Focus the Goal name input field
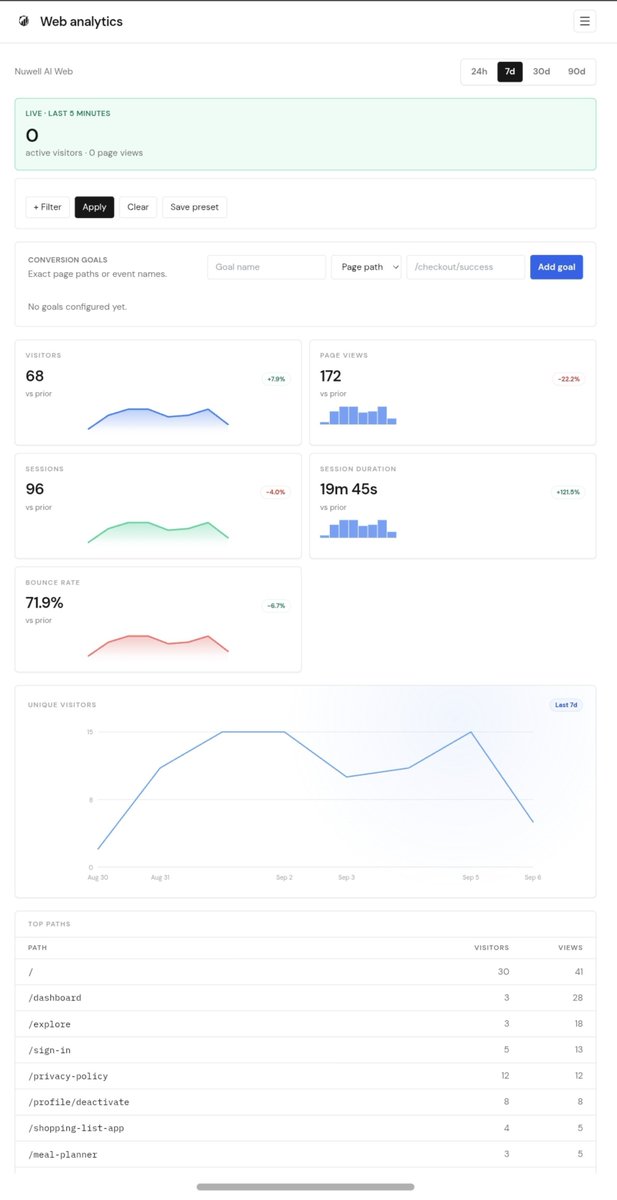The image size is (617, 1200). coord(267,267)
